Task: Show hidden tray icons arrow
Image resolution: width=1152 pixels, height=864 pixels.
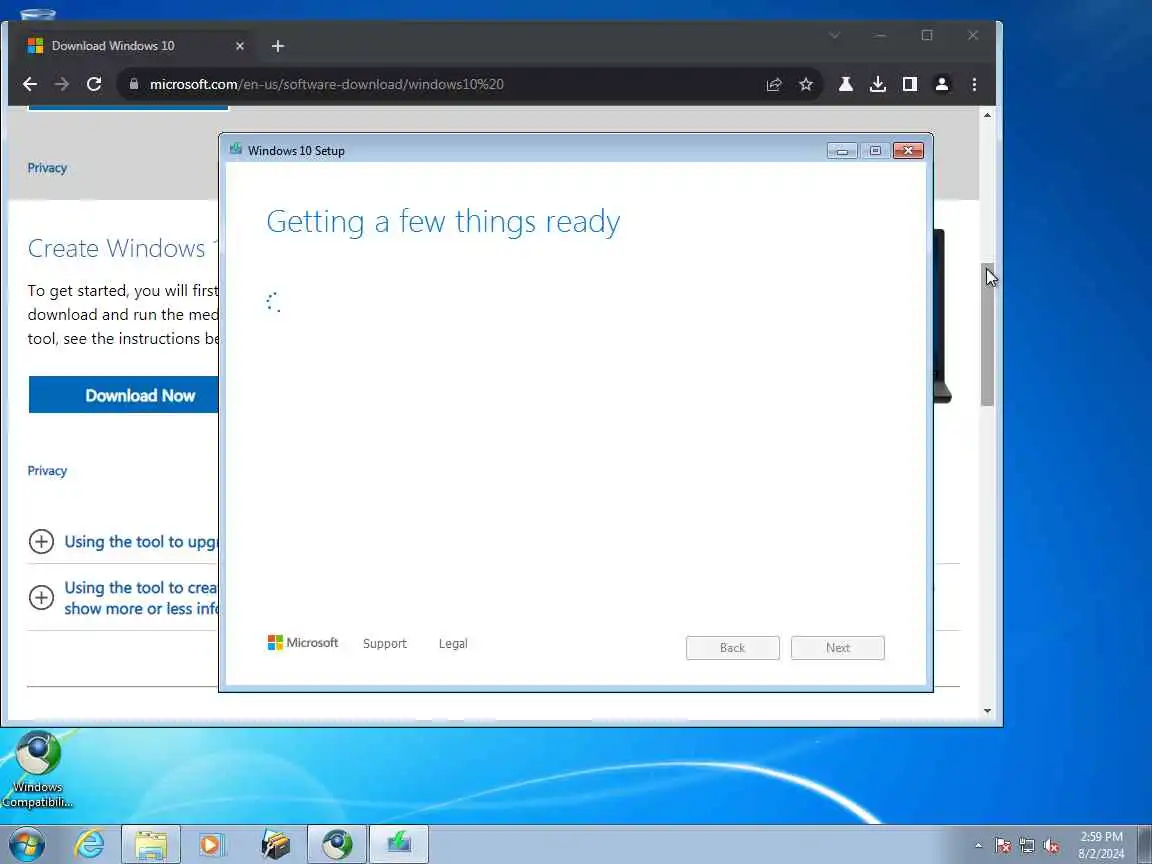Action: (979, 846)
